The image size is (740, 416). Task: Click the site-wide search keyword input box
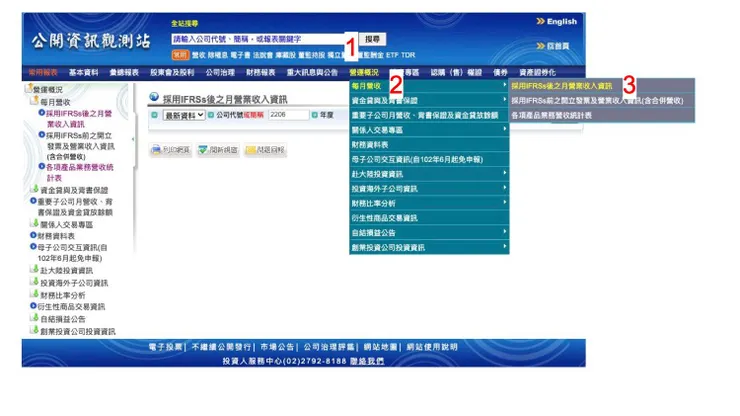pyautogui.click(x=260, y=39)
